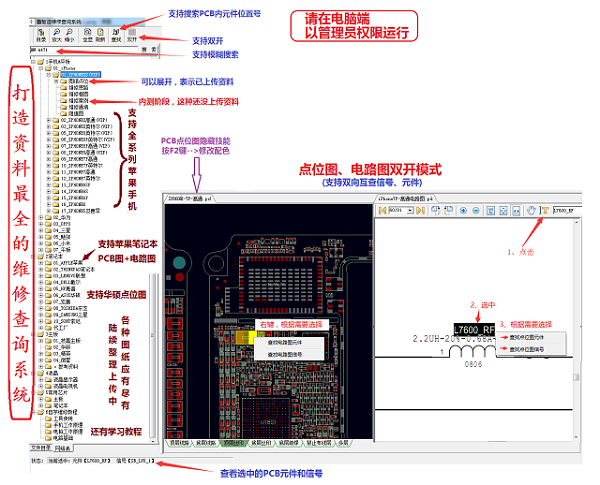Image resolution: width=600 pixels, height=485 pixels.
Task: Click the first toolbar icon beside 放大
Action: click(41, 35)
